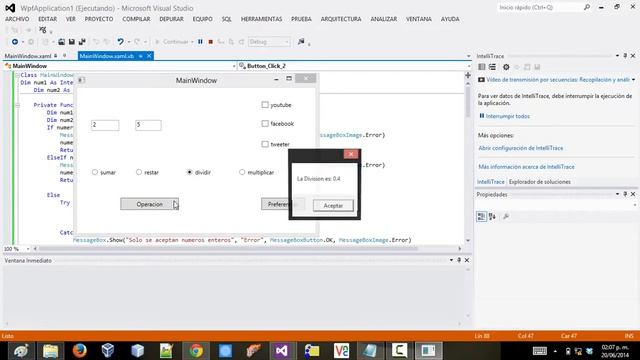Select the multiplicar radio button
Screen dimensions: 640x360
(x=242, y=172)
